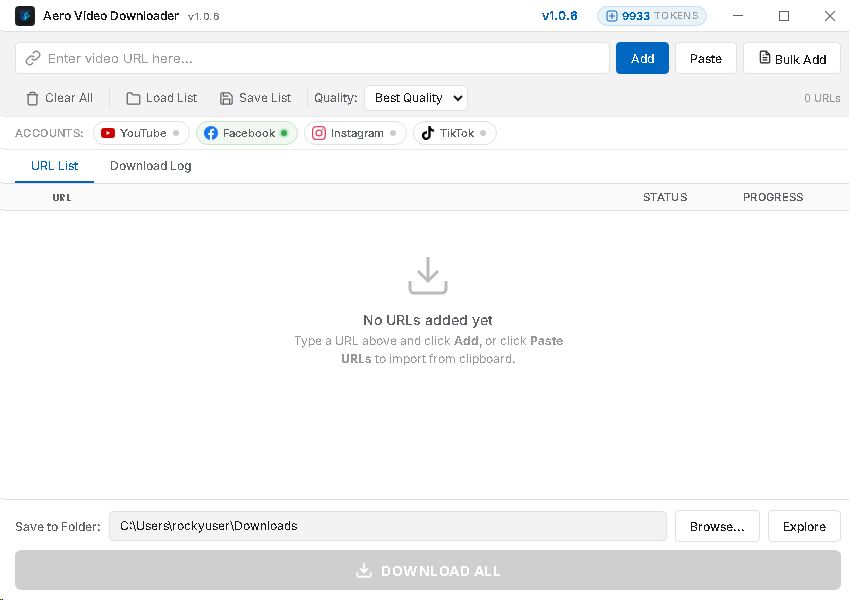This screenshot has width=849, height=600.
Task: Click the download tray icon in empty list
Action: click(428, 276)
